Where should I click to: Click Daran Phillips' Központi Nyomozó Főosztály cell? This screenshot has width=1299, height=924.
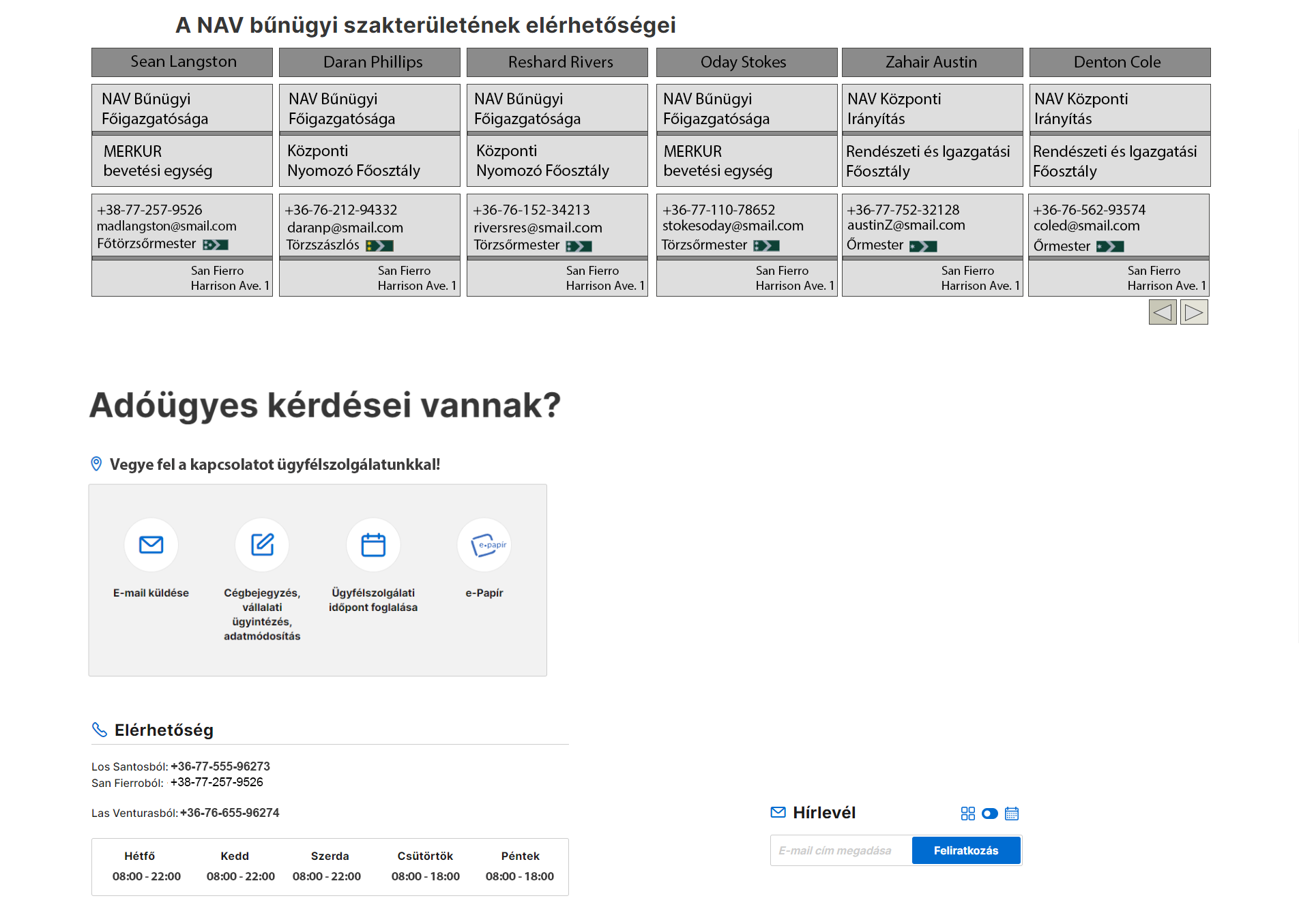click(x=370, y=161)
